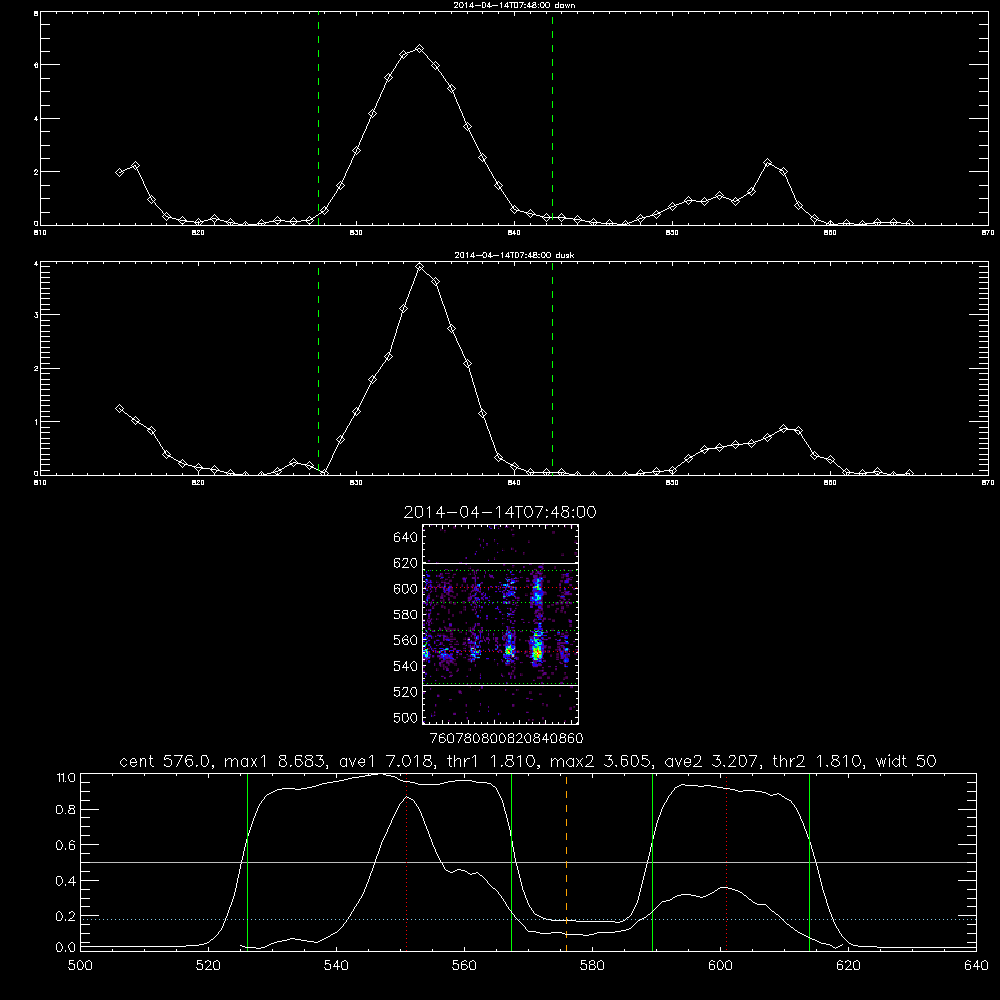Image resolution: width=1000 pixels, height=1000 pixels.
Task: Click the '640' y-axis label of the spectrogram
Action: tap(406, 538)
